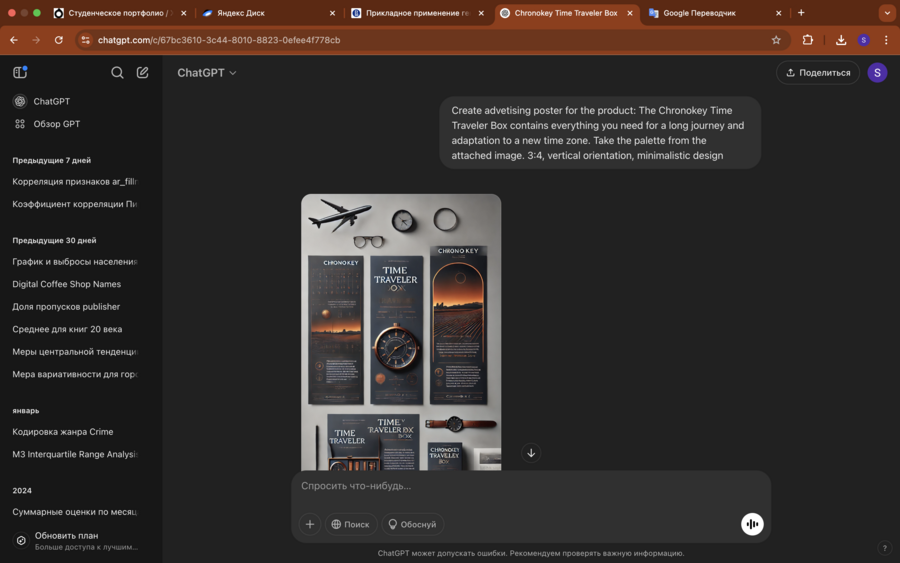Screen dimensions: 900x563
Task: Open the generated Chronokey poster image
Action: point(401,332)
